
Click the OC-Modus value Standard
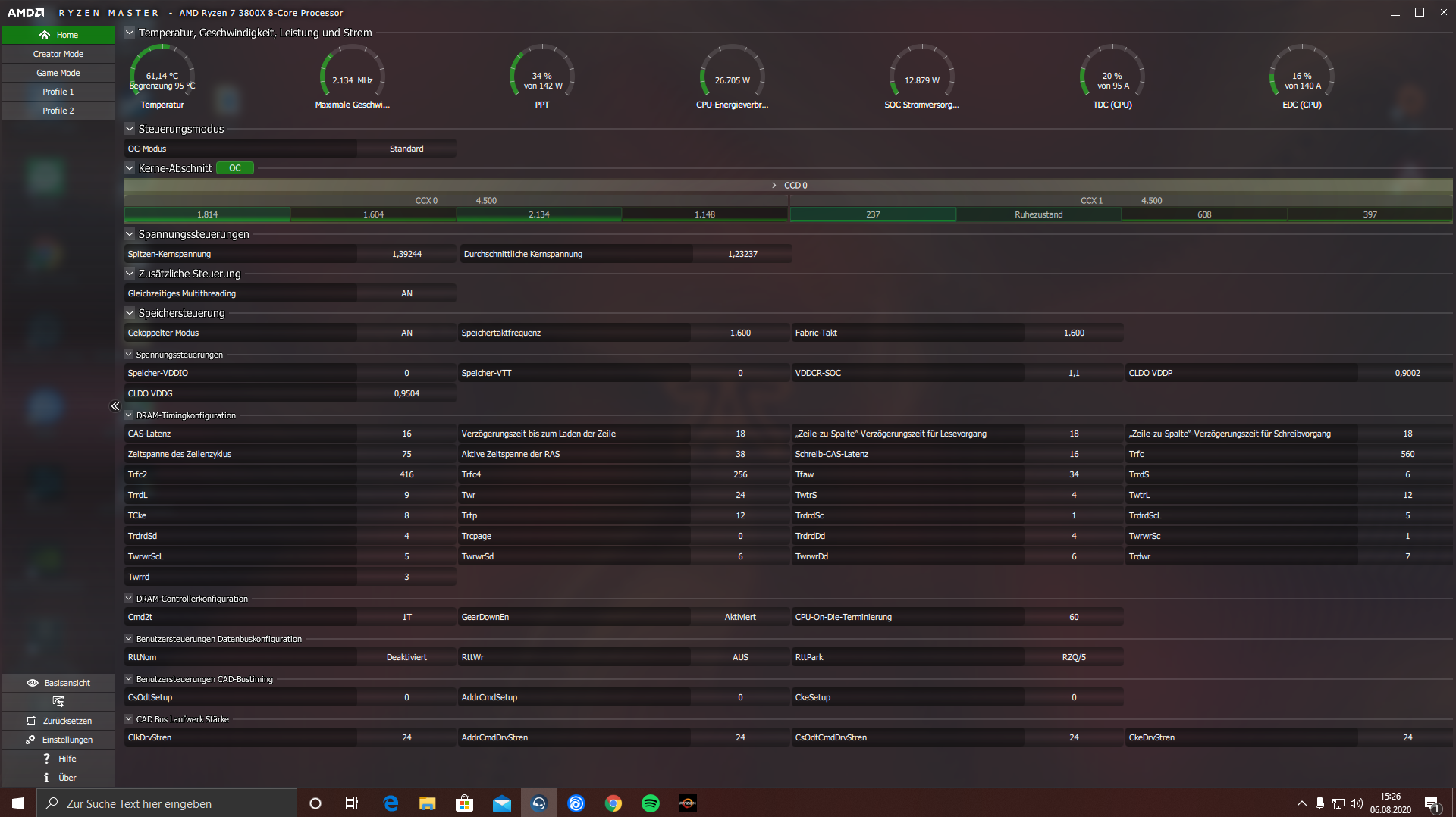click(406, 149)
